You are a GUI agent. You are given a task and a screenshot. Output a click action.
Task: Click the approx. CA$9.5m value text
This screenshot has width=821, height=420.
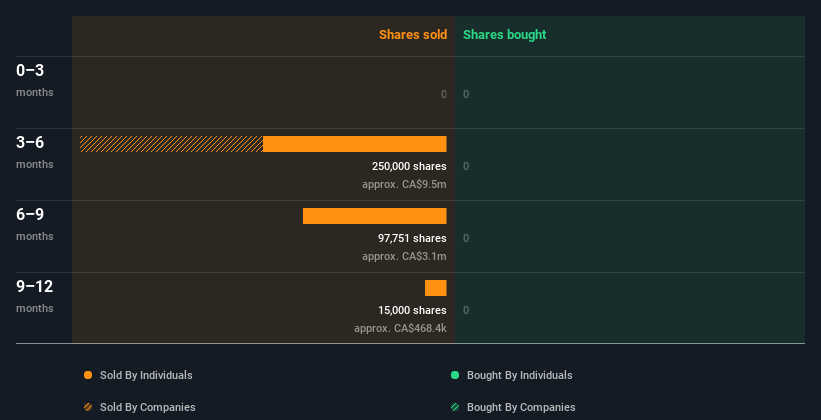404,185
